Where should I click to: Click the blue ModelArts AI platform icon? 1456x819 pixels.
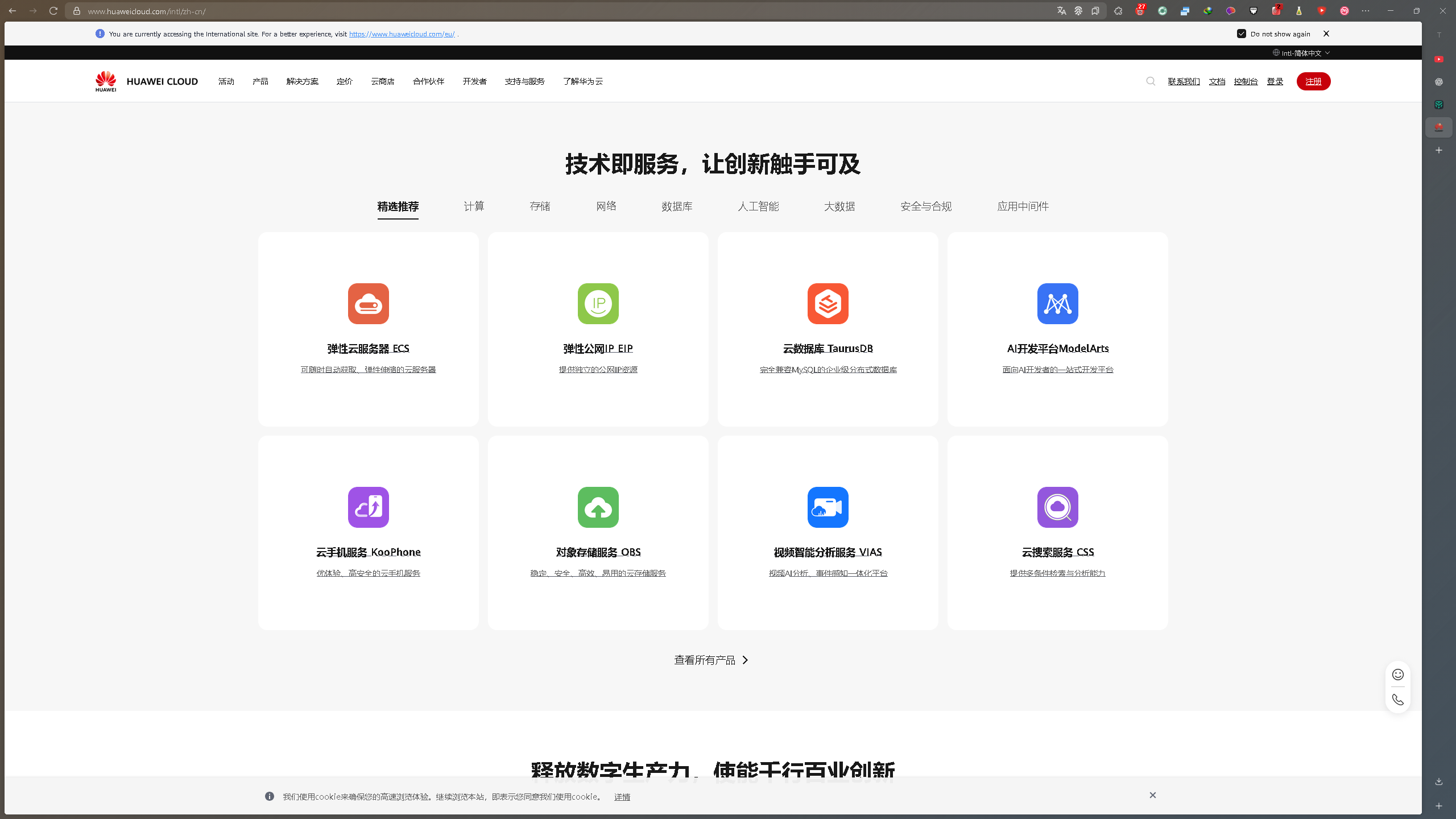pyautogui.click(x=1057, y=303)
